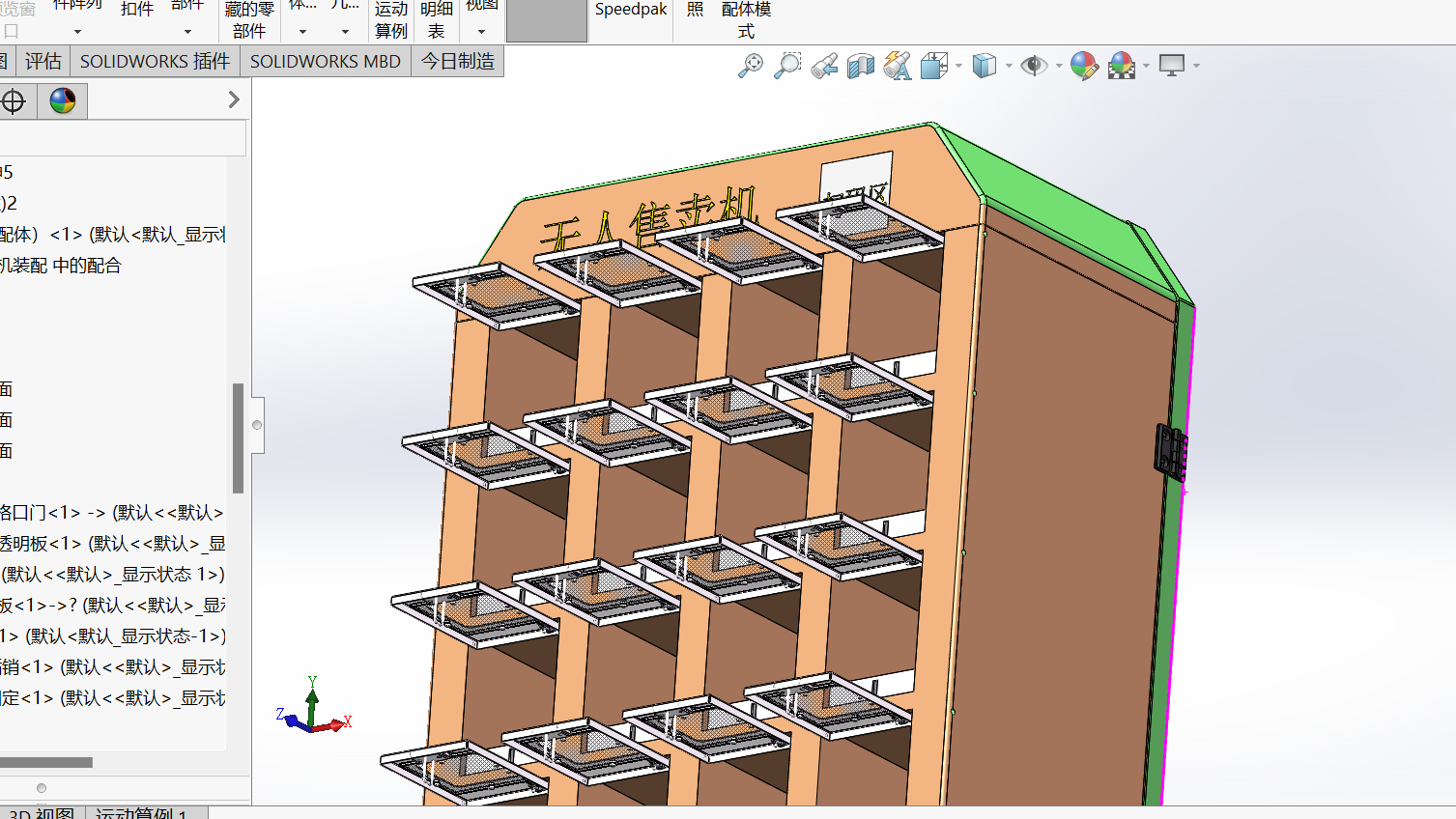The image size is (1456, 819).
Task: Click the View Orientation cube icon
Action: coord(933,66)
